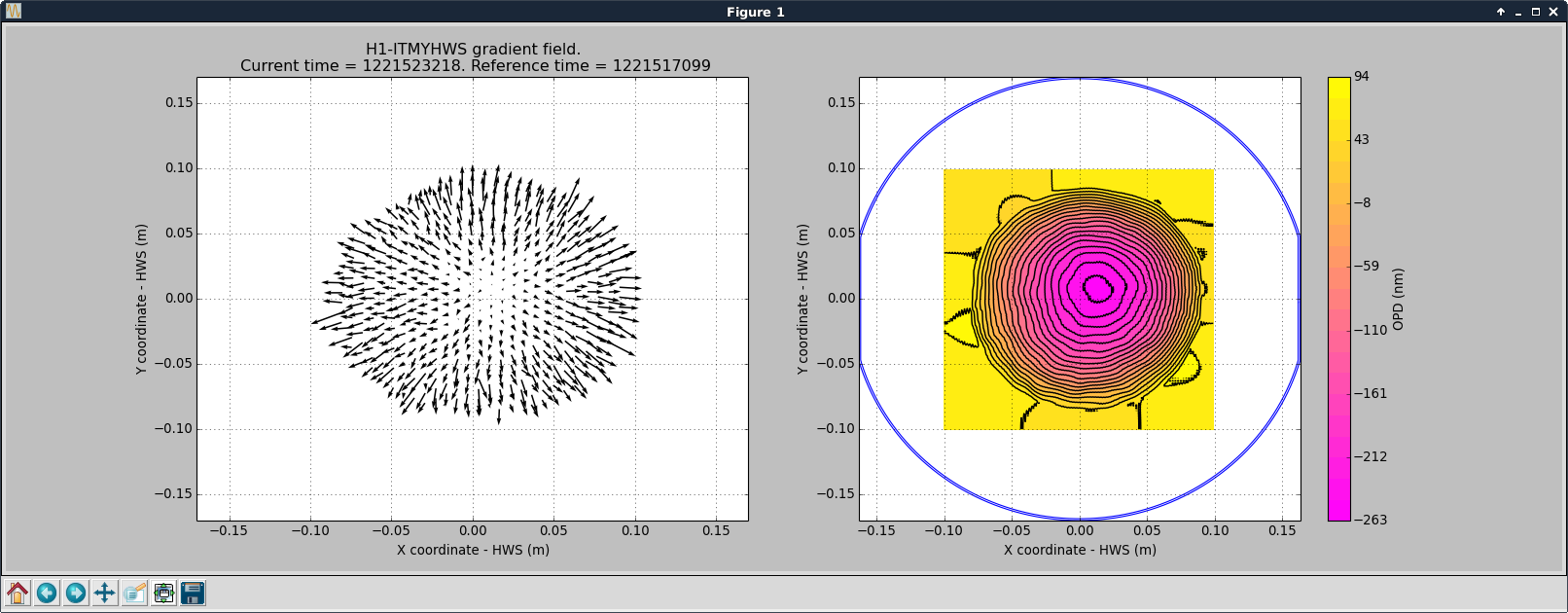The image size is (1568, 613).
Task: Click the X coordinate label under contour plot
Action: point(1080,550)
